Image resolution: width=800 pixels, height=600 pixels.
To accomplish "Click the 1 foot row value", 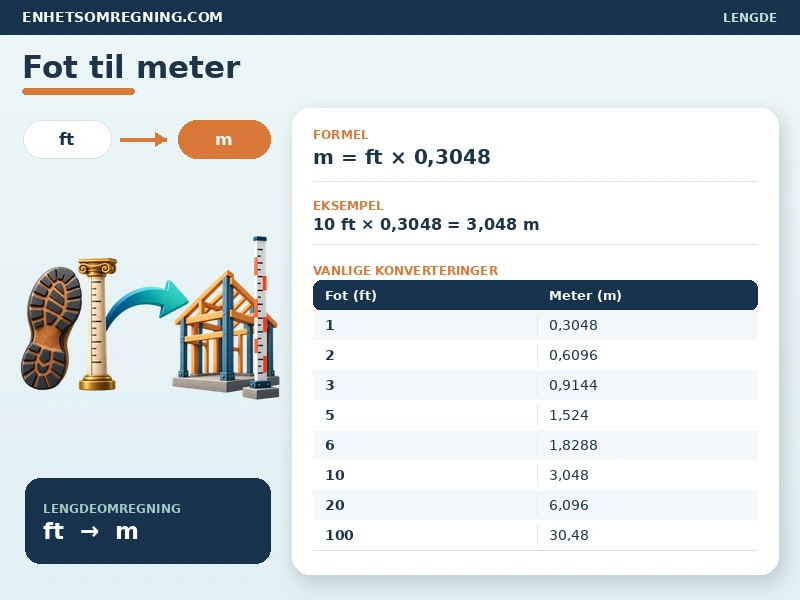I will (330, 325).
